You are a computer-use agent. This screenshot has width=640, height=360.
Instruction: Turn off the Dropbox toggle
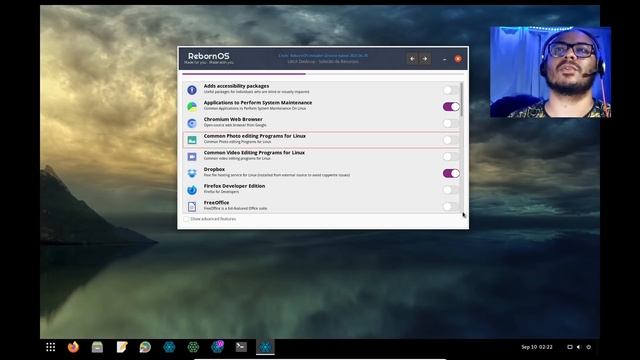point(451,173)
